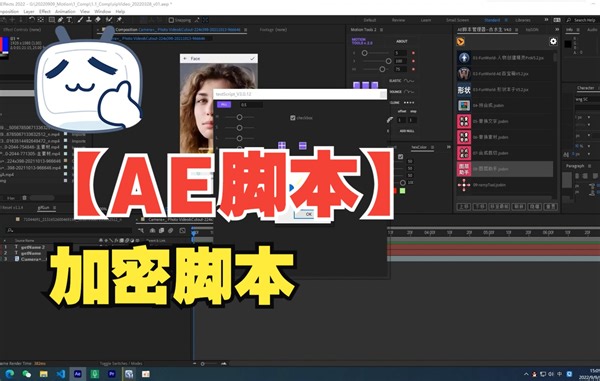Adjust first Motion Tools slider handle
Viewport: 600px width, 381px height.
pos(365,53)
